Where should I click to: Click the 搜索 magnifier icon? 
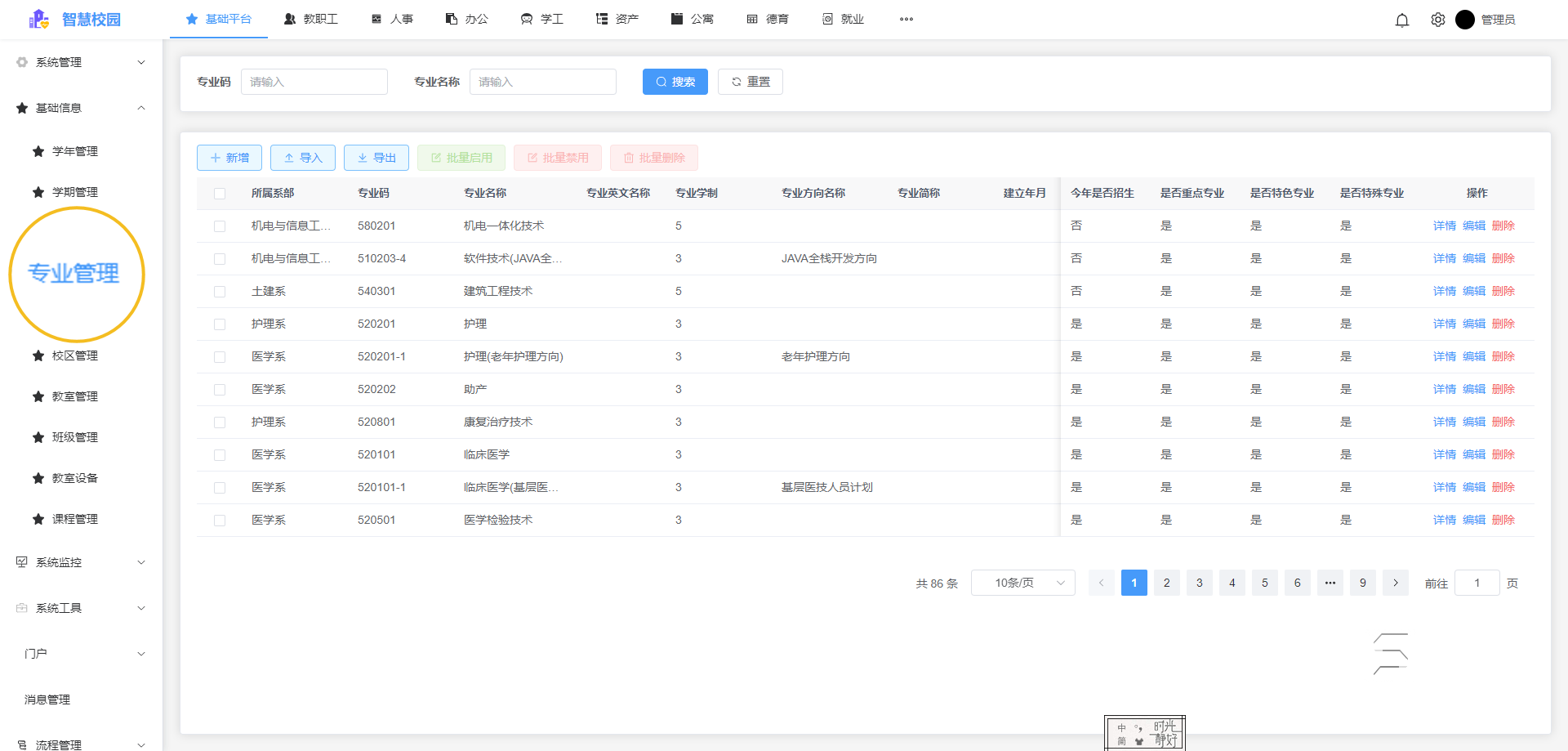(x=661, y=82)
